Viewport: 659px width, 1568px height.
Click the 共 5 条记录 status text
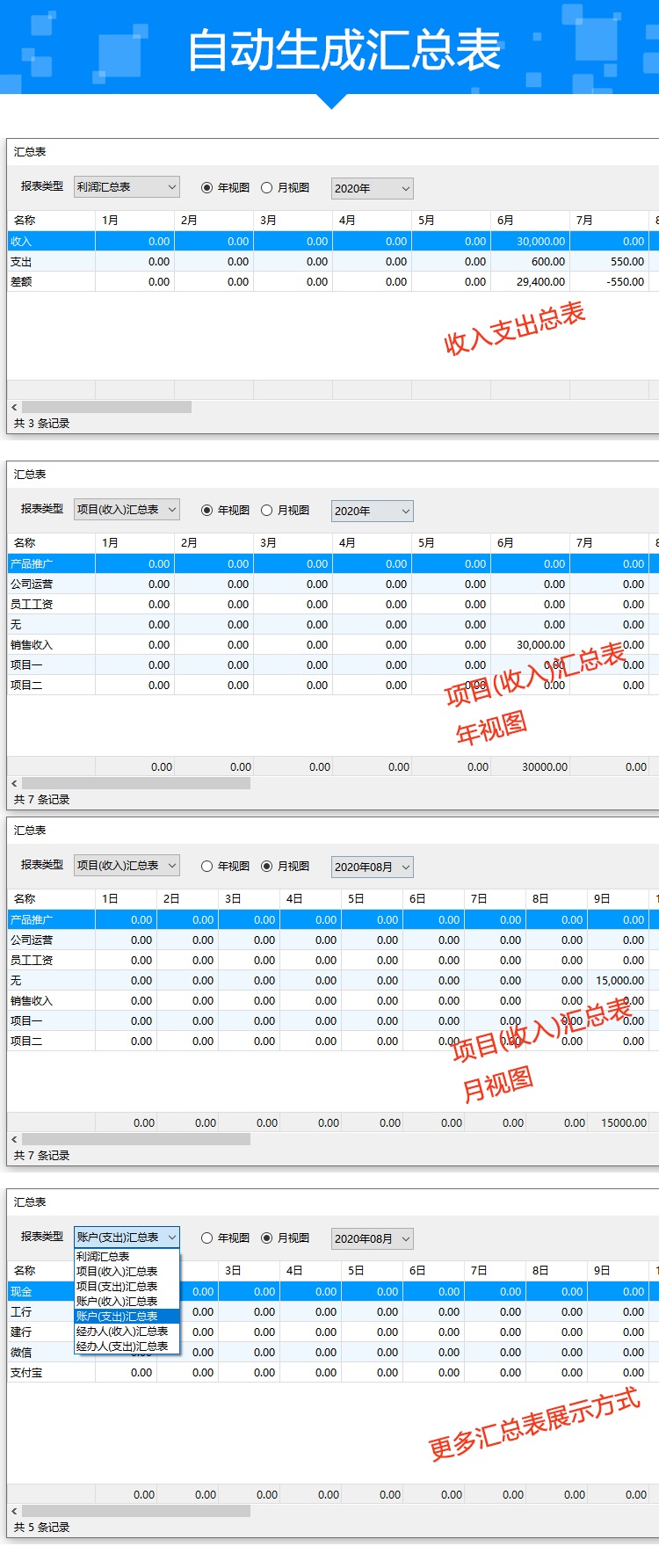pos(41,1528)
